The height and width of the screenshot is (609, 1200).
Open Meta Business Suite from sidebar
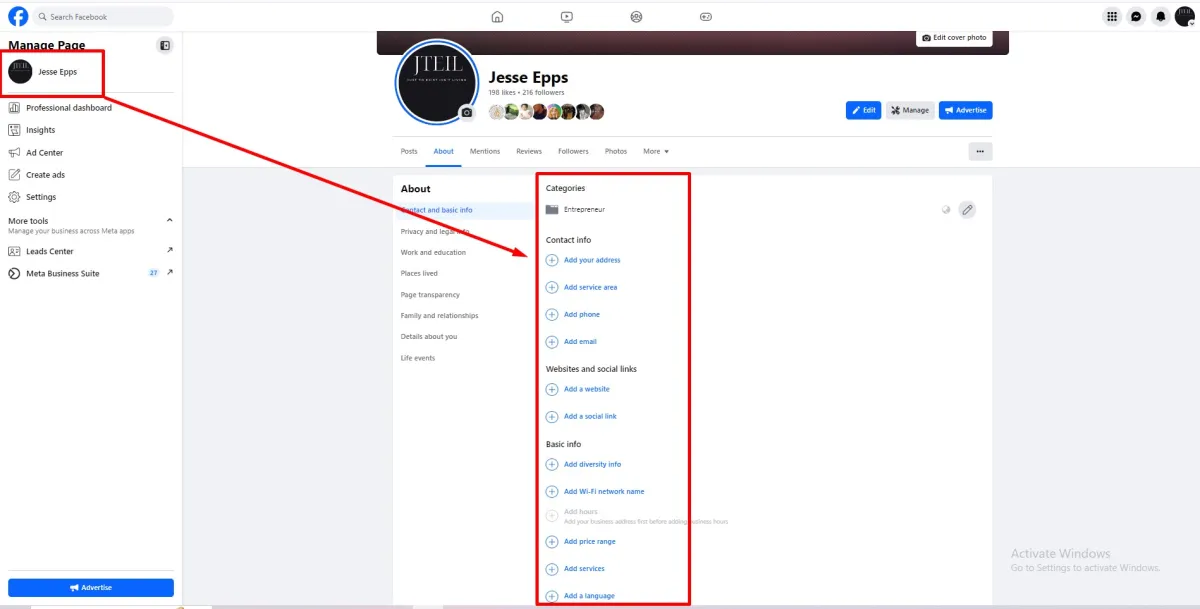pyautogui.click(x=63, y=273)
